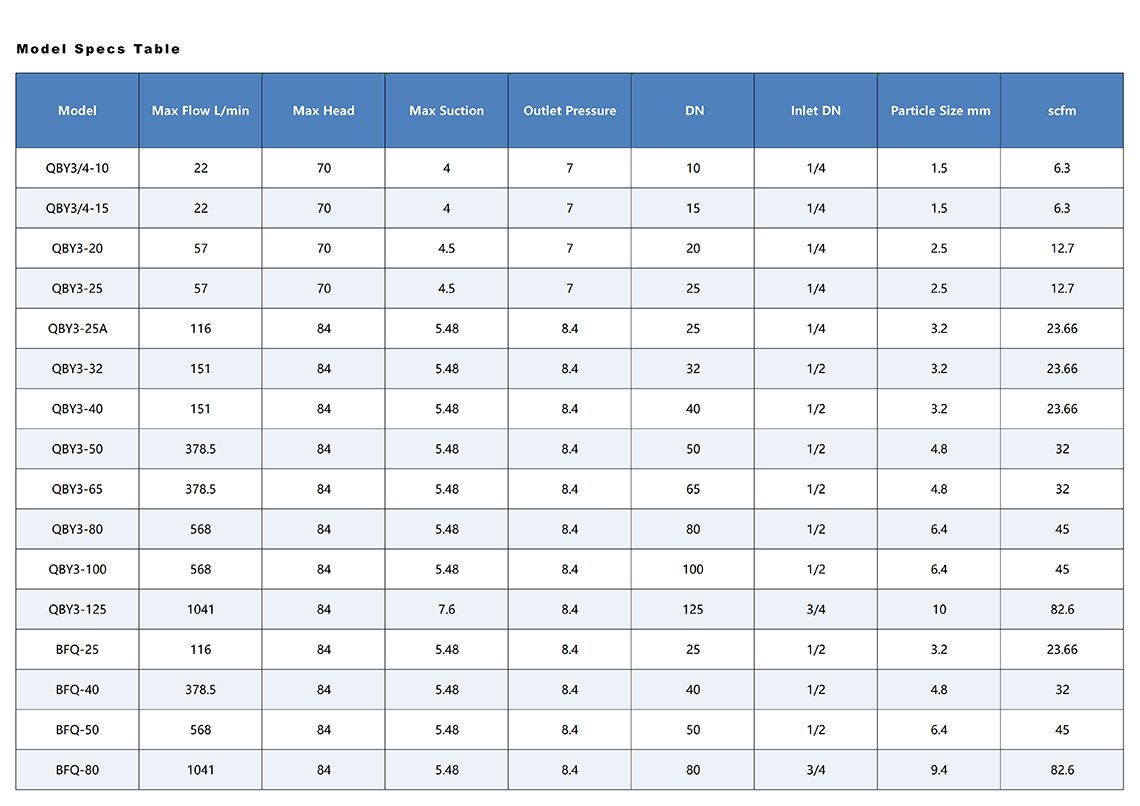Viewport: 1140px width, 806px height.
Task: Select QBY3-125 max flow value 1041
Action: [x=200, y=609]
